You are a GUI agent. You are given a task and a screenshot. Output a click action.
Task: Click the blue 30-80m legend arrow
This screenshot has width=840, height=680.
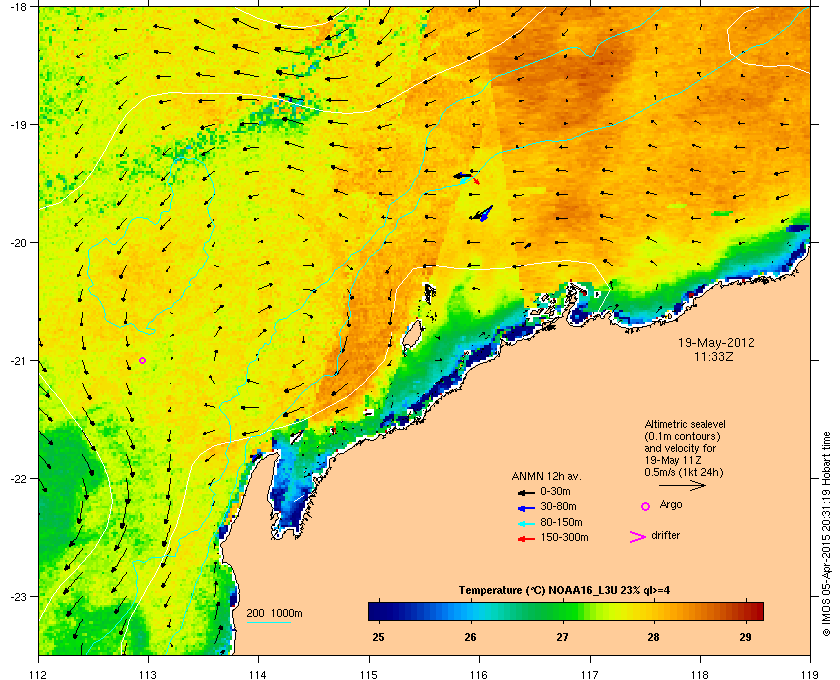click(526, 508)
